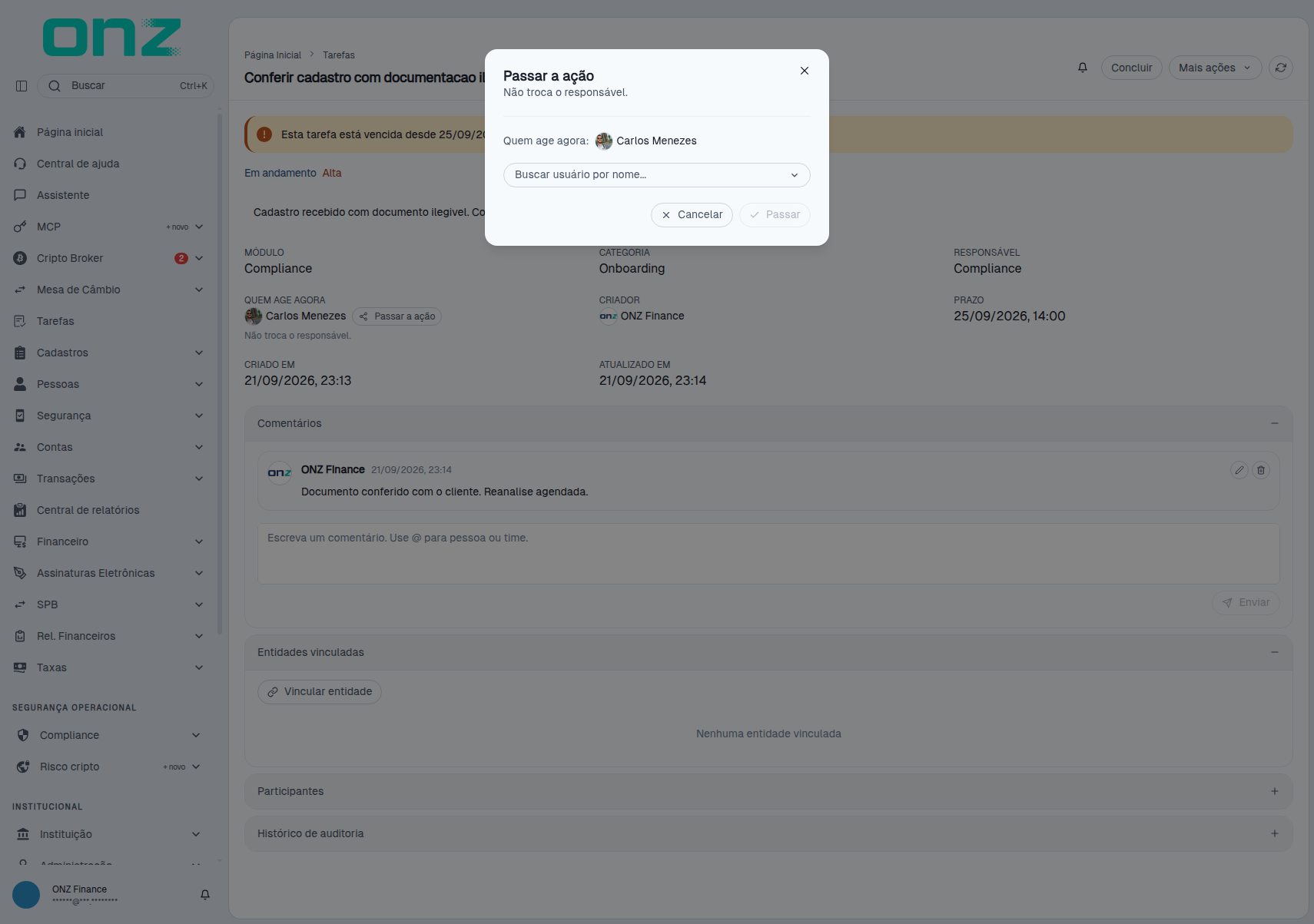
Task: Click the Central de relatórios icon
Action: tap(20, 510)
